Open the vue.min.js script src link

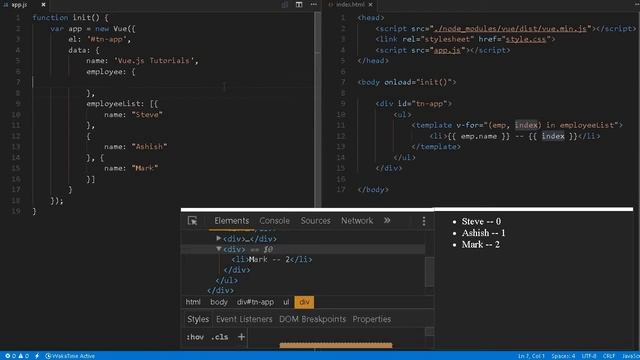[x=510, y=29]
